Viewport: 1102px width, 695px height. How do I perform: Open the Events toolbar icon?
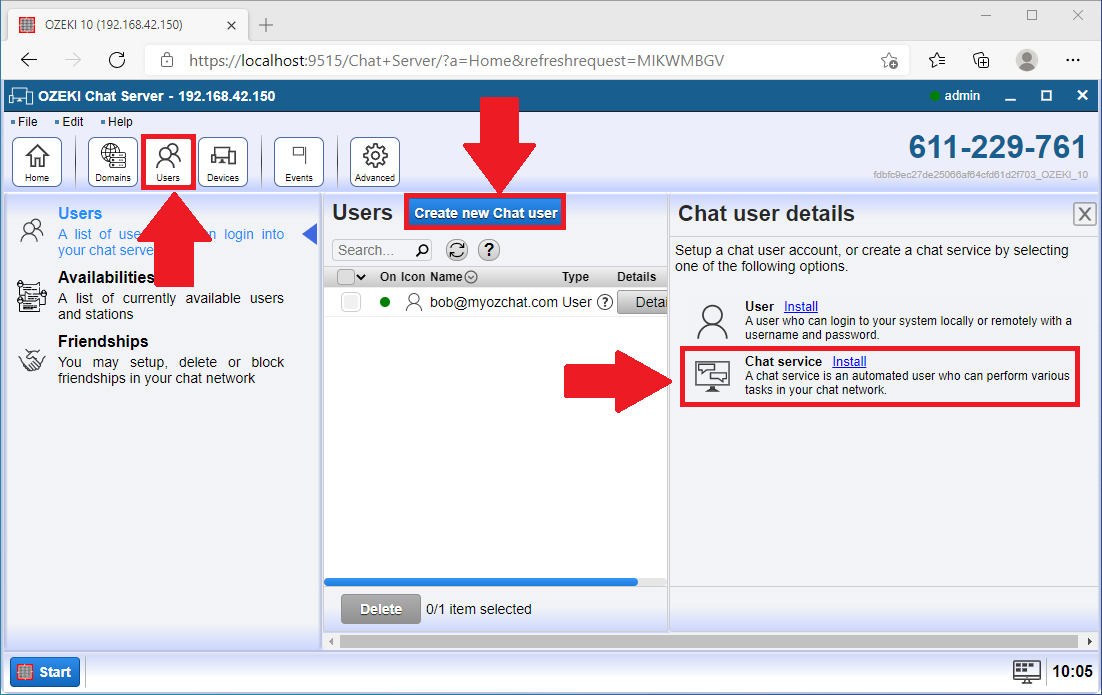coord(296,160)
